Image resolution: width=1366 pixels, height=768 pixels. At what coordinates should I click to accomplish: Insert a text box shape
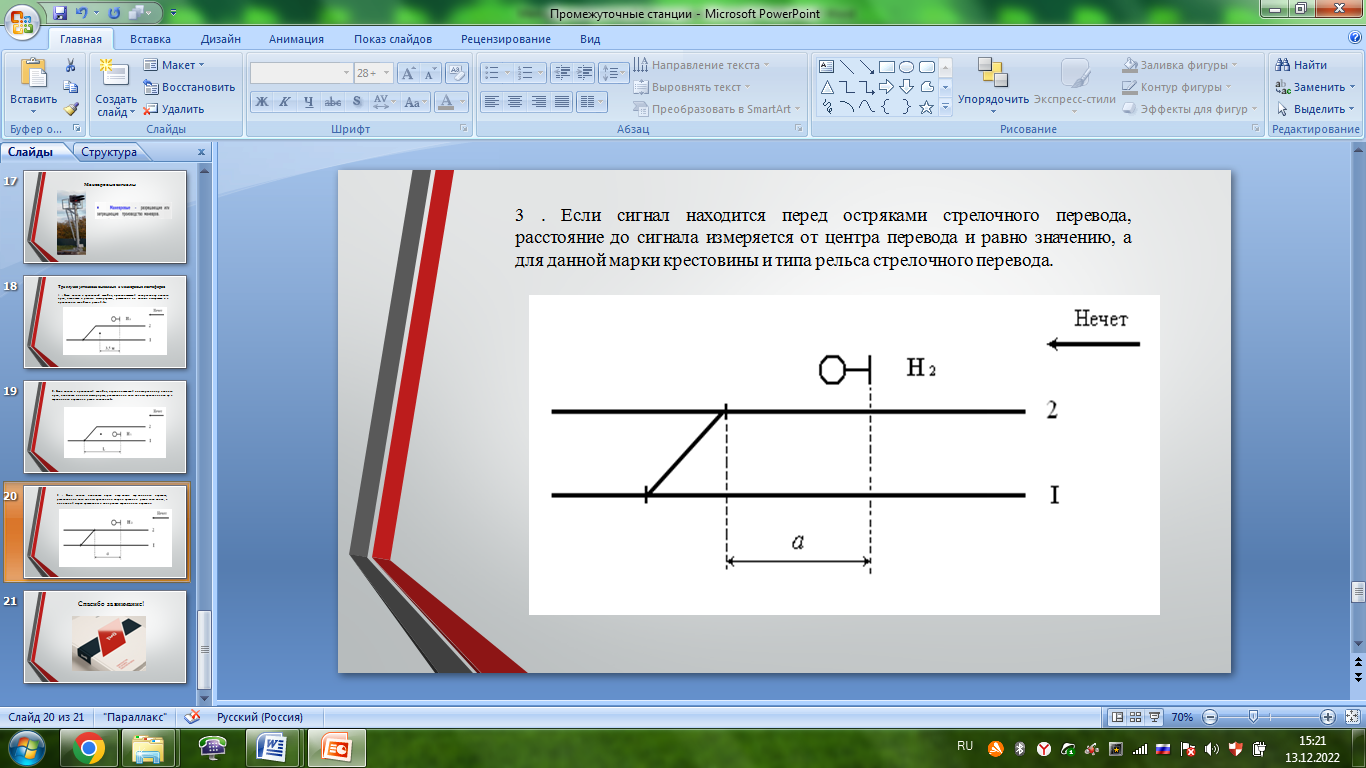pyautogui.click(x=827, y=67)
